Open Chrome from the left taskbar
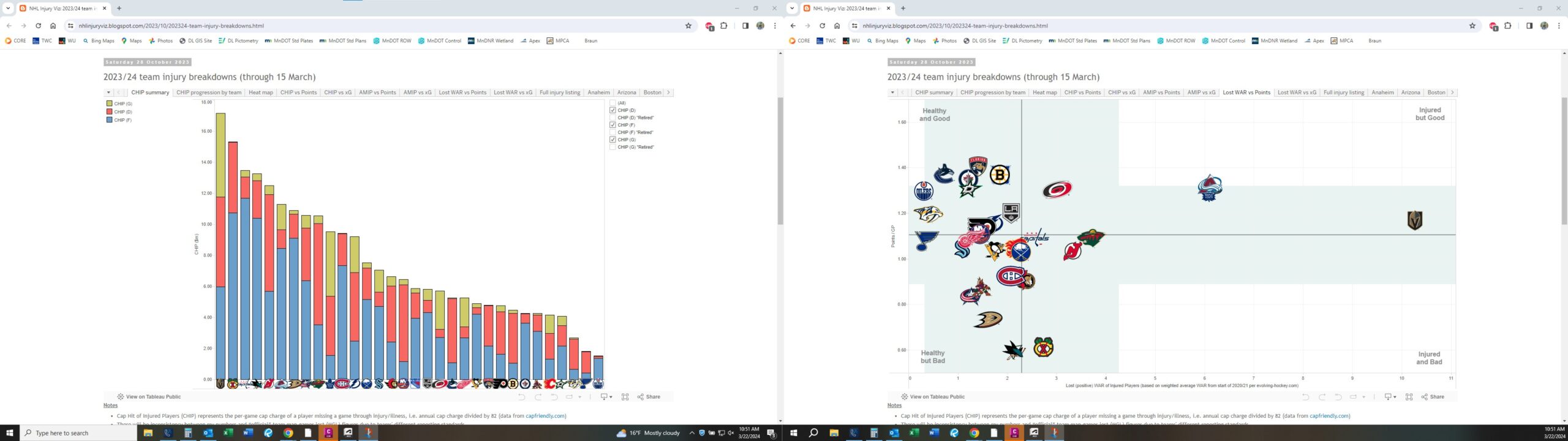 (288, 433)
